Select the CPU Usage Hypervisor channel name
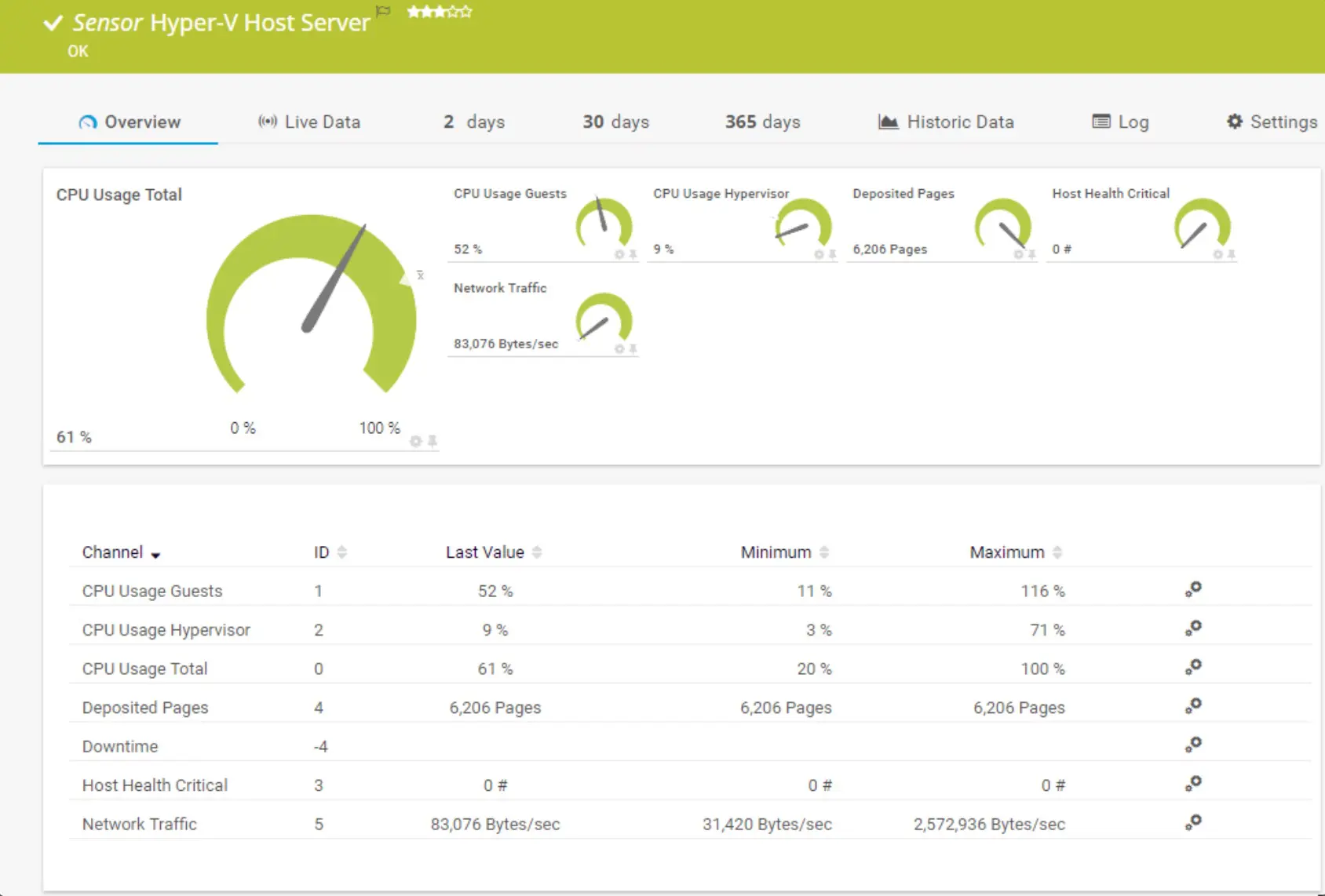Image resolution: width=1325 pixels, height=896 pixels. (x=166, y=629)
